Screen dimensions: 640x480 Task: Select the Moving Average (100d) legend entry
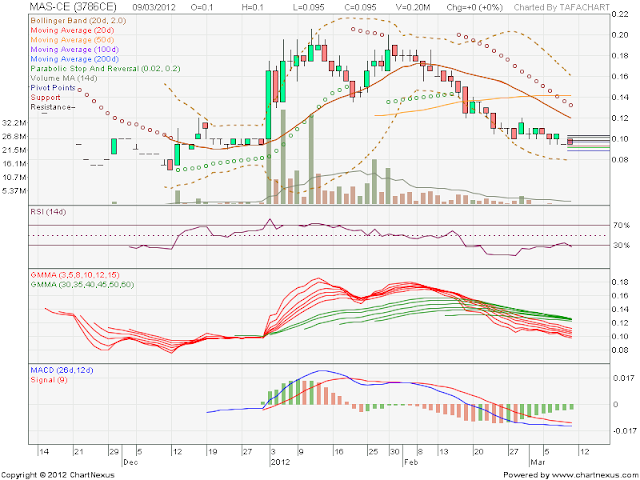point(75,49)
